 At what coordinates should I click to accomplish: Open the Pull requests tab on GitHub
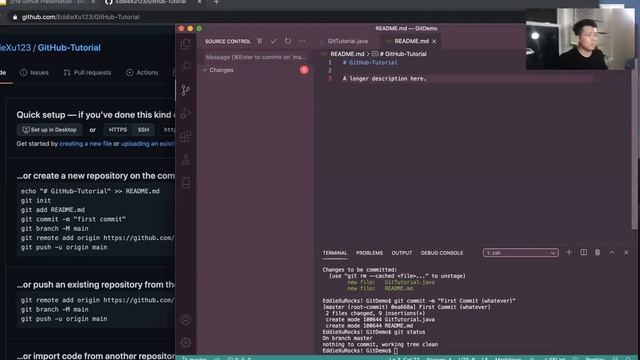tap(87, 73)
